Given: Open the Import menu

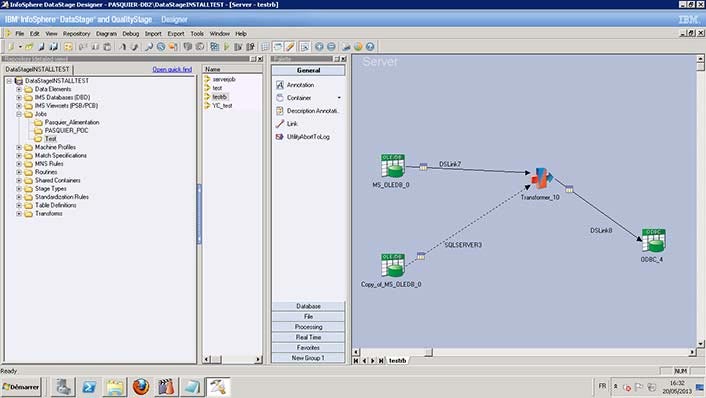Looking at the screenshot, I should click(x=153, y=34).
